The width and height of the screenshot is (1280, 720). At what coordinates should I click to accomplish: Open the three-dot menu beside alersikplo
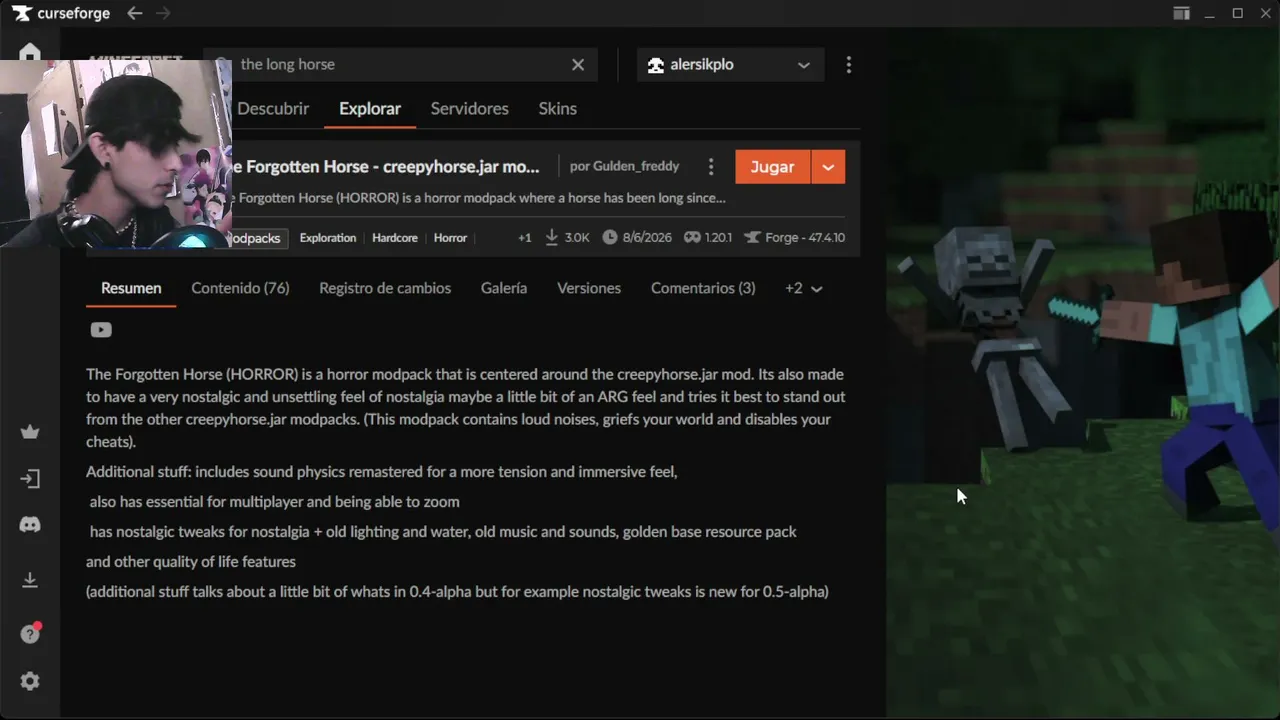pyautogui.click(x=849, y=64)
